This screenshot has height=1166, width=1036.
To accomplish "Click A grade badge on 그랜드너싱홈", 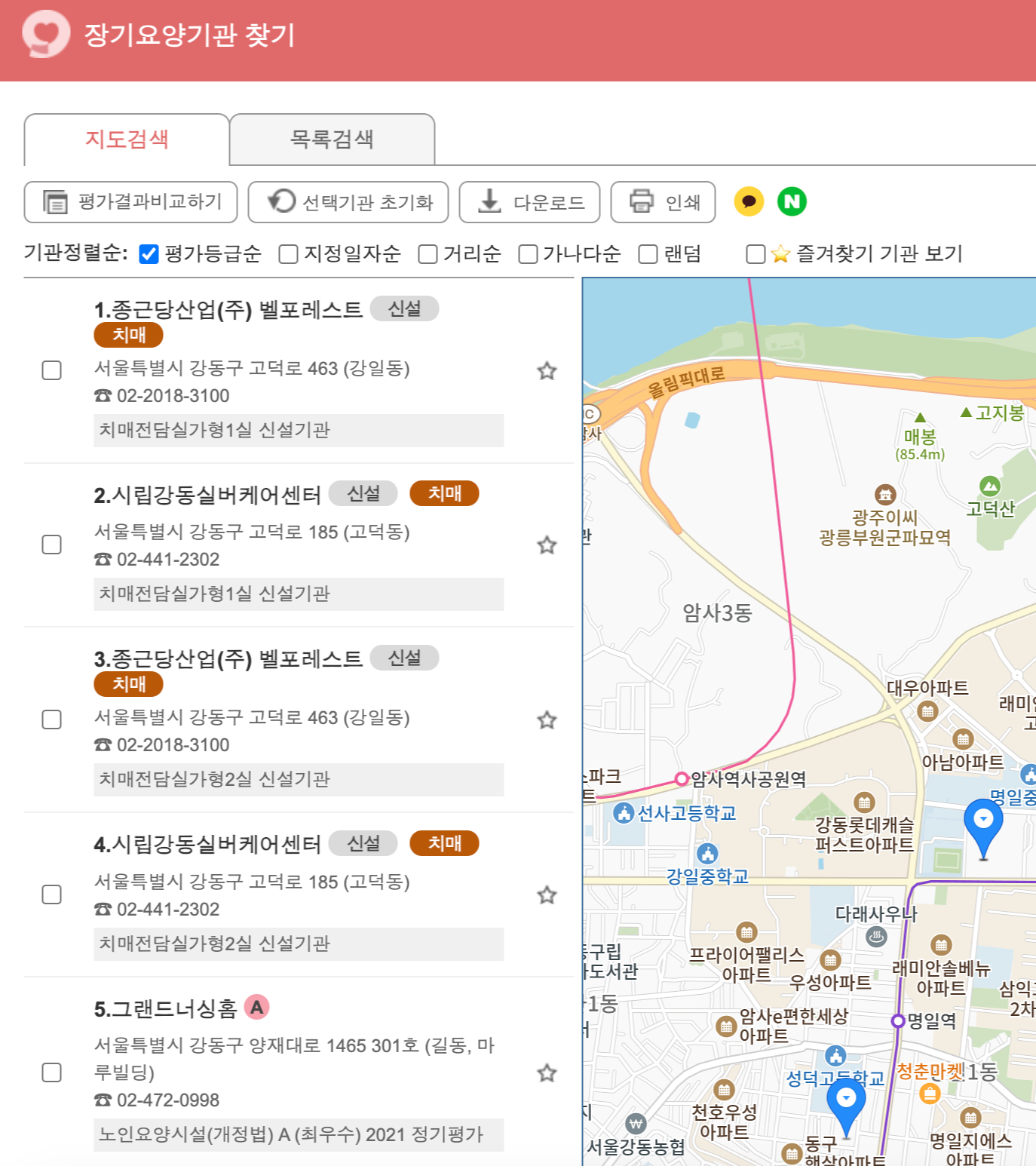I will click(x=257, y=1007).
